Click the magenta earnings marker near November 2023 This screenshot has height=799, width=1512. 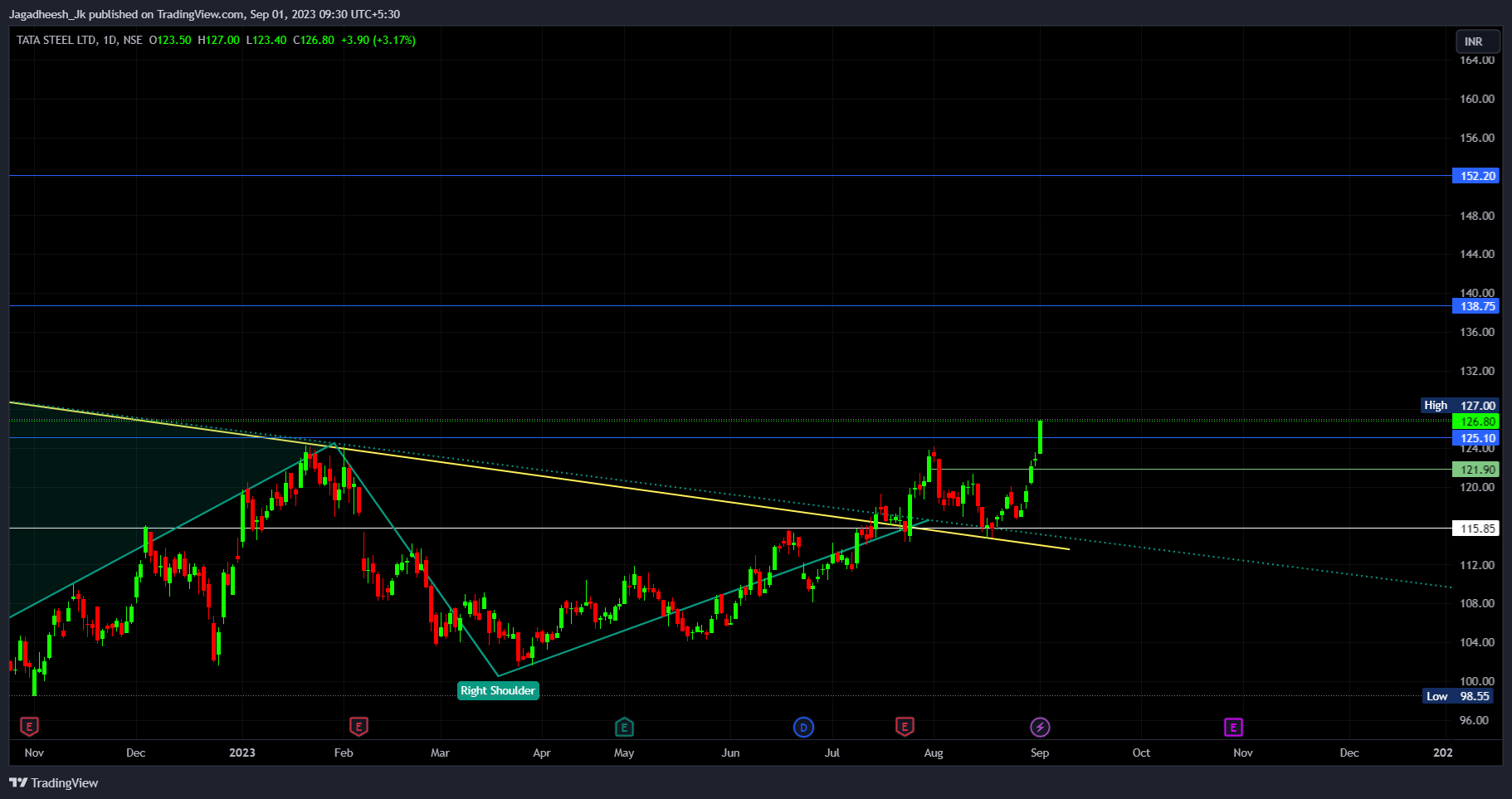pos(1233,728)
